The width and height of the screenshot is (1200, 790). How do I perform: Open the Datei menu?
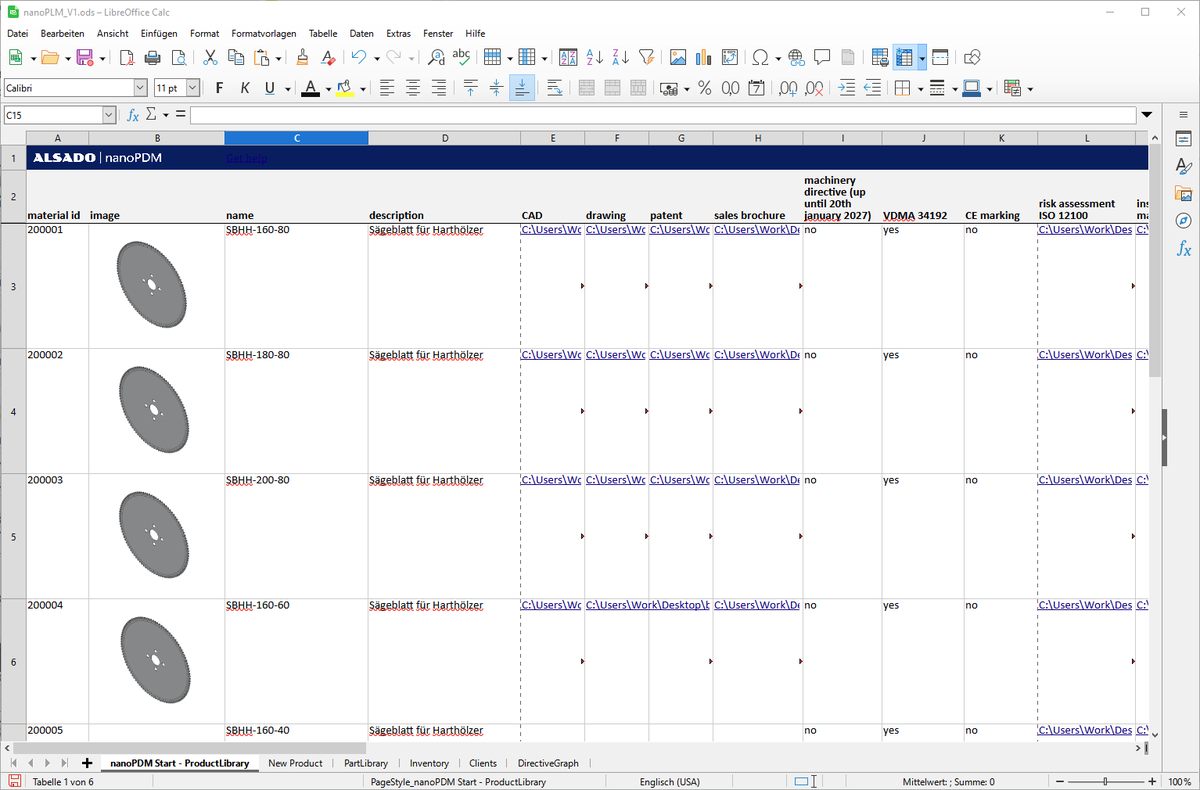(17, 33)
